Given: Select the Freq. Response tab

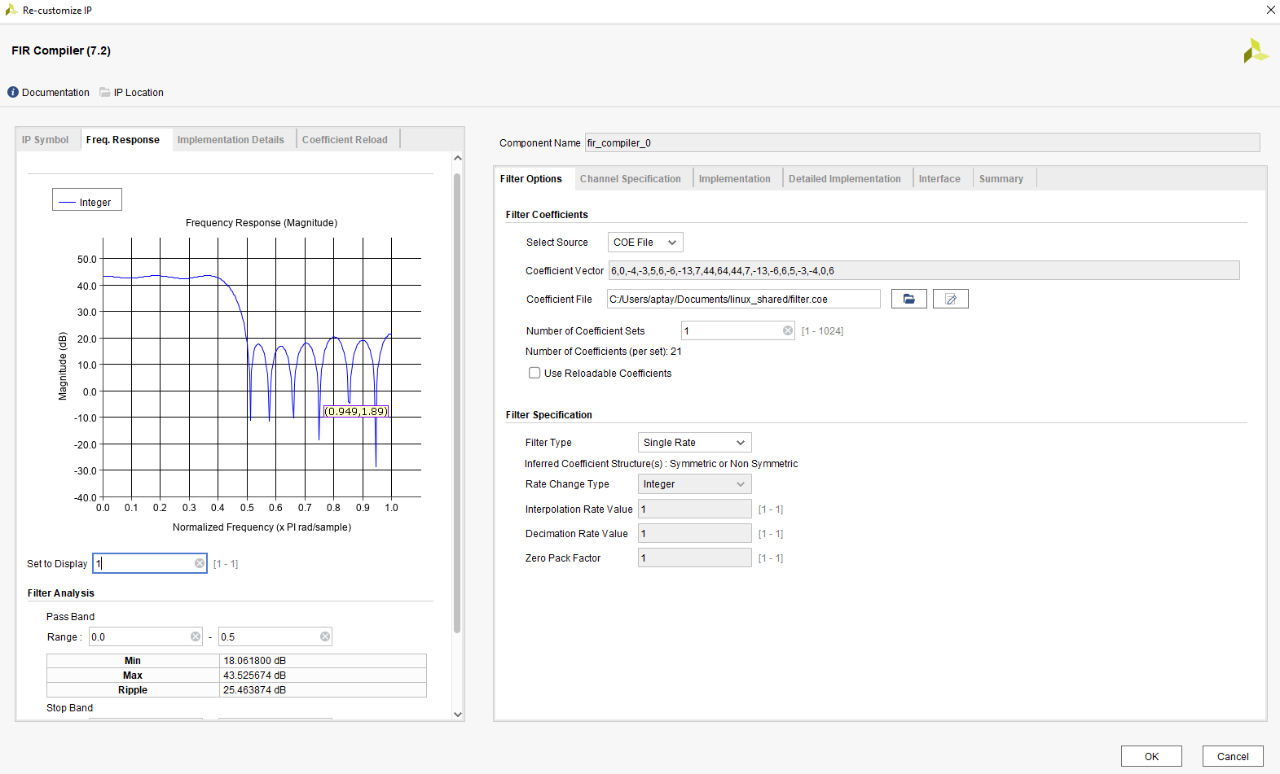Looking at the screenshot, I should point(123,139).
